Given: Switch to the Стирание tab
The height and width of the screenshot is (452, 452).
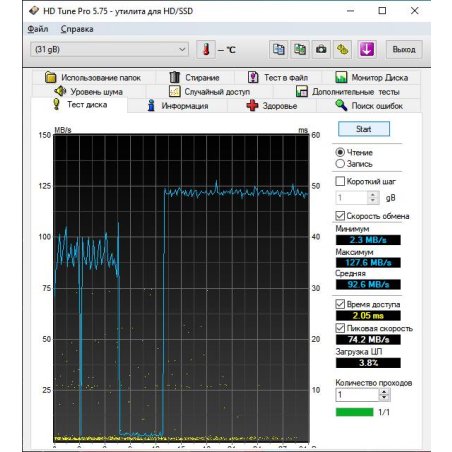Looking at the screenshot, I should click(x=194, y=78).
